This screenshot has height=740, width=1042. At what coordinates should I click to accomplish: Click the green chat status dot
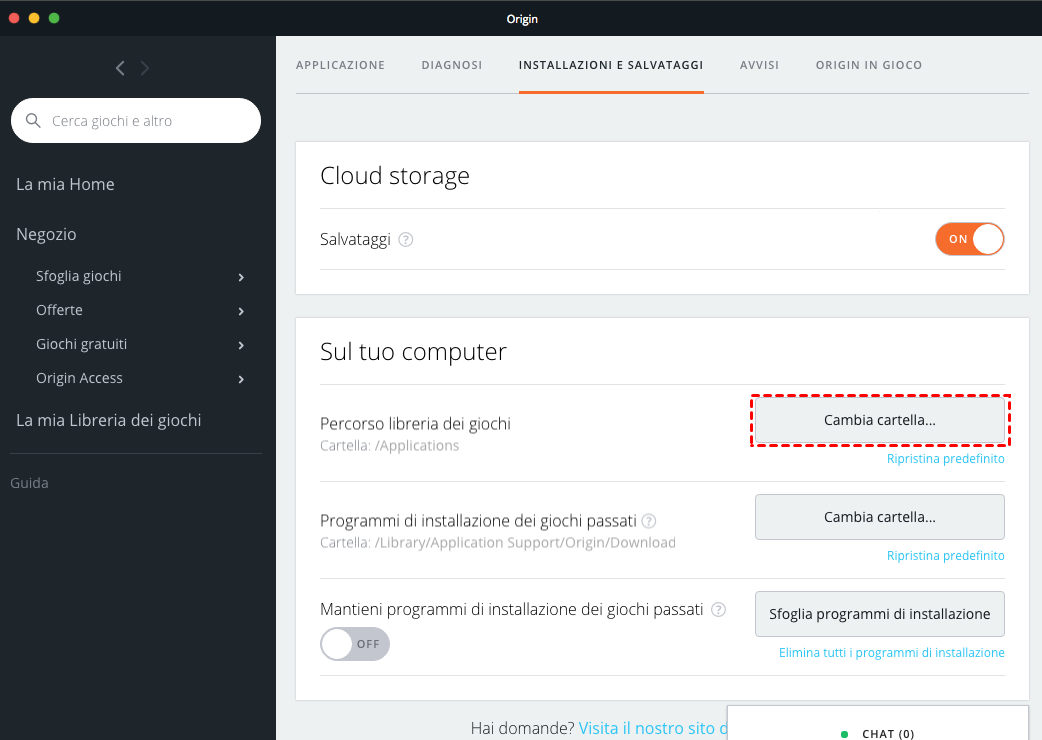point(845,734)
